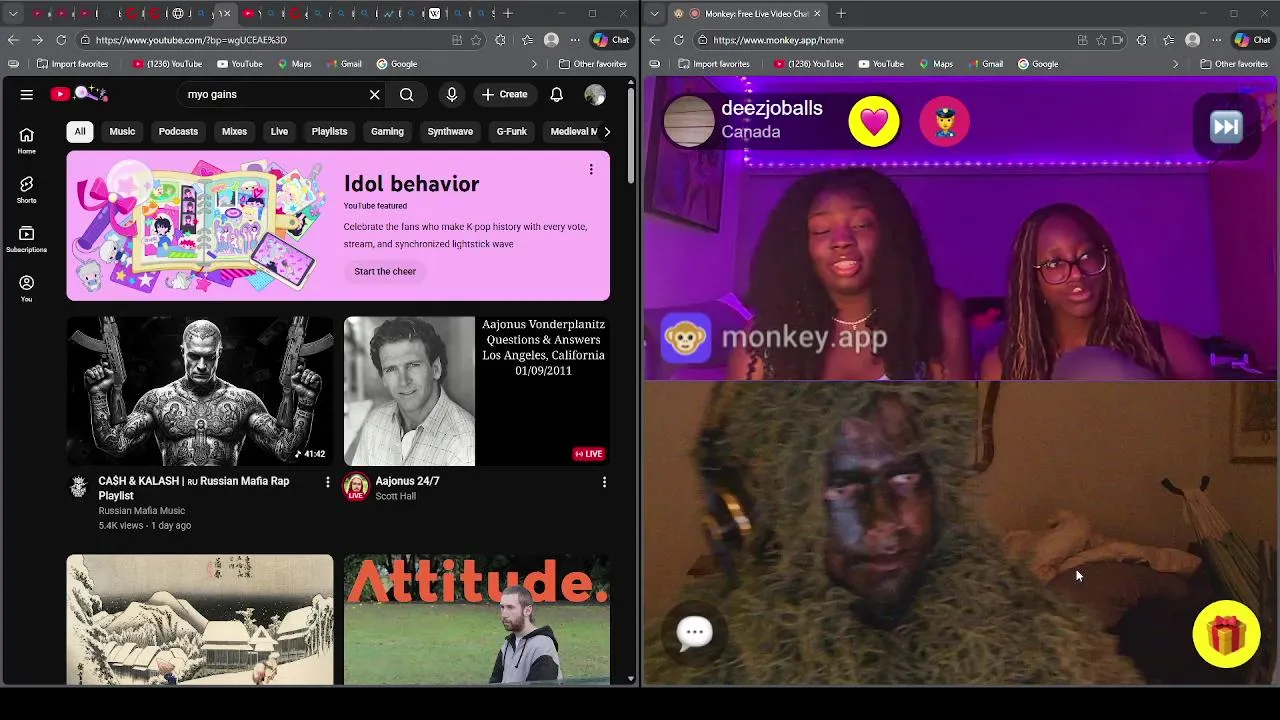Open settings and more in Monkey window
The width and height of the screenshot is (1280, 720).
pos(1216,40)
